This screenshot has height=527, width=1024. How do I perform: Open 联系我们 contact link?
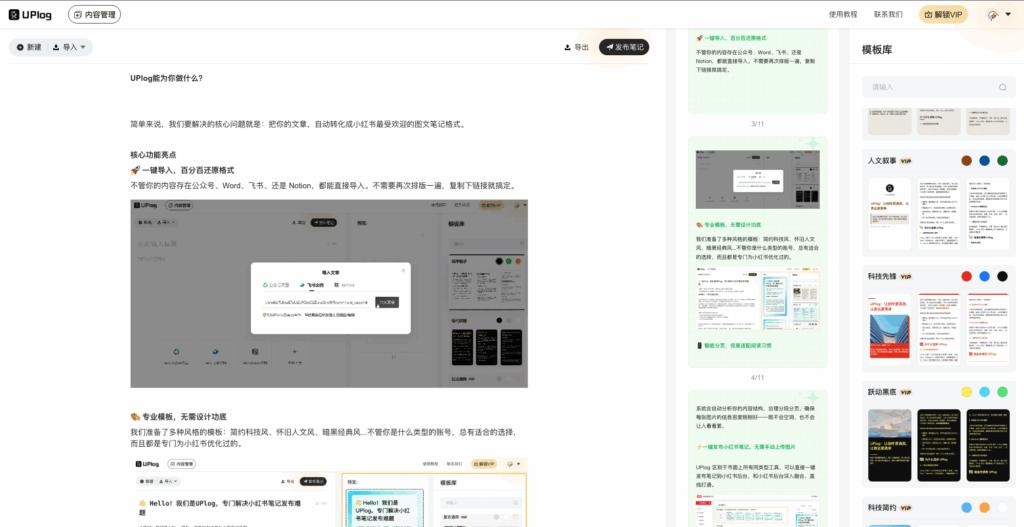888,14
